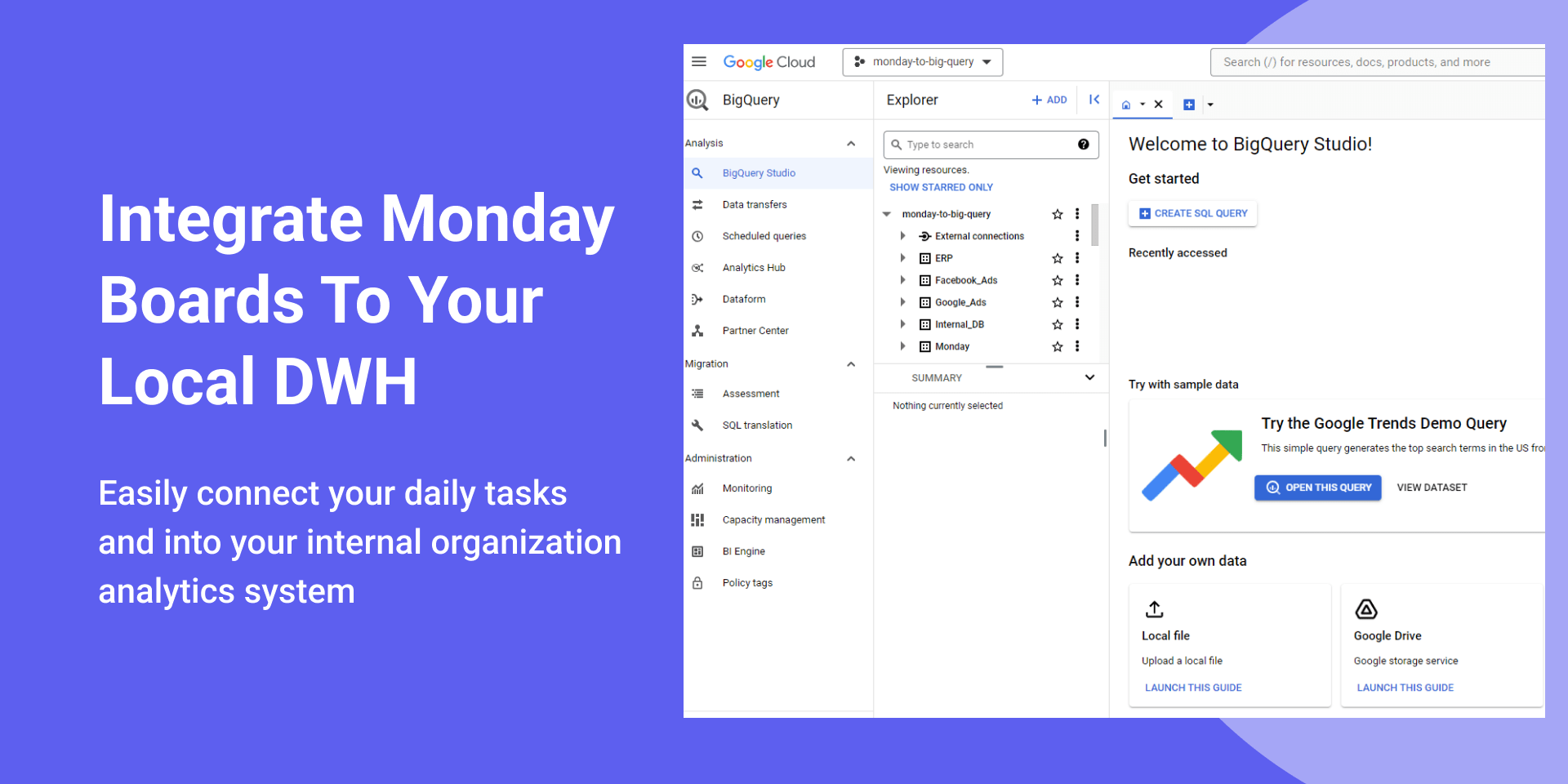Click the Google Cloud logo
The image size is (1568, 784).
click(769, 62)
